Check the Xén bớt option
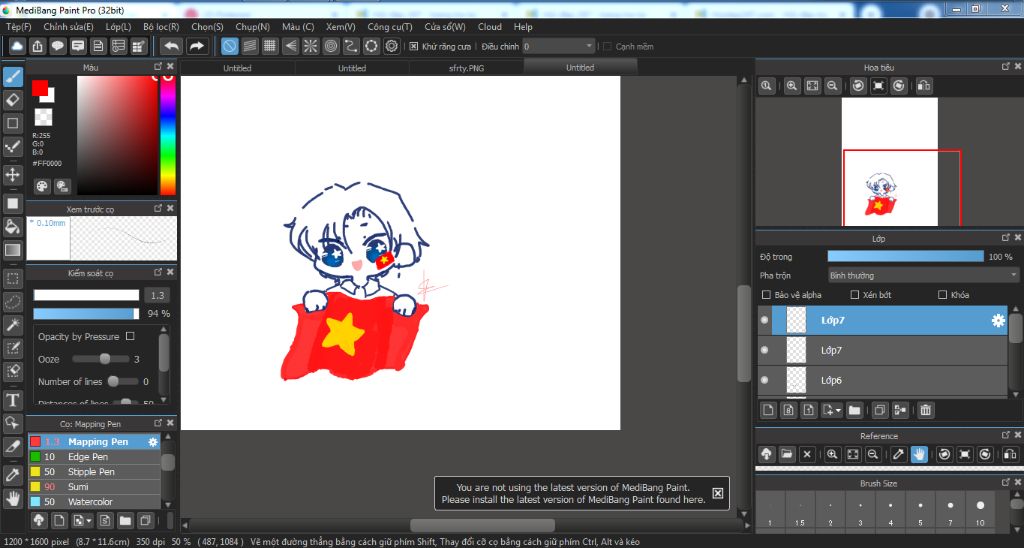1024x548 pixels. [x=855, y=295]
